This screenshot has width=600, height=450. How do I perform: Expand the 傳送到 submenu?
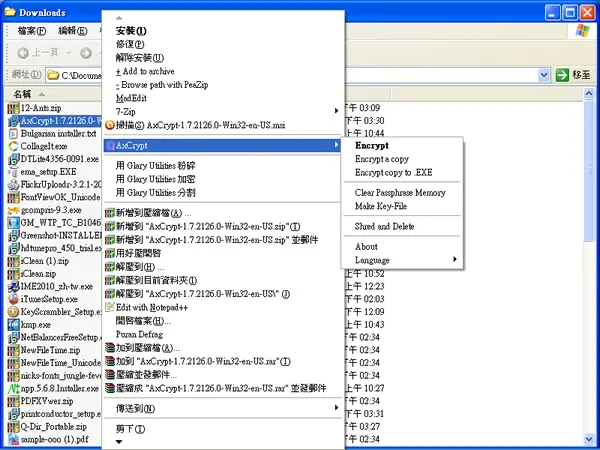[336, 408]
